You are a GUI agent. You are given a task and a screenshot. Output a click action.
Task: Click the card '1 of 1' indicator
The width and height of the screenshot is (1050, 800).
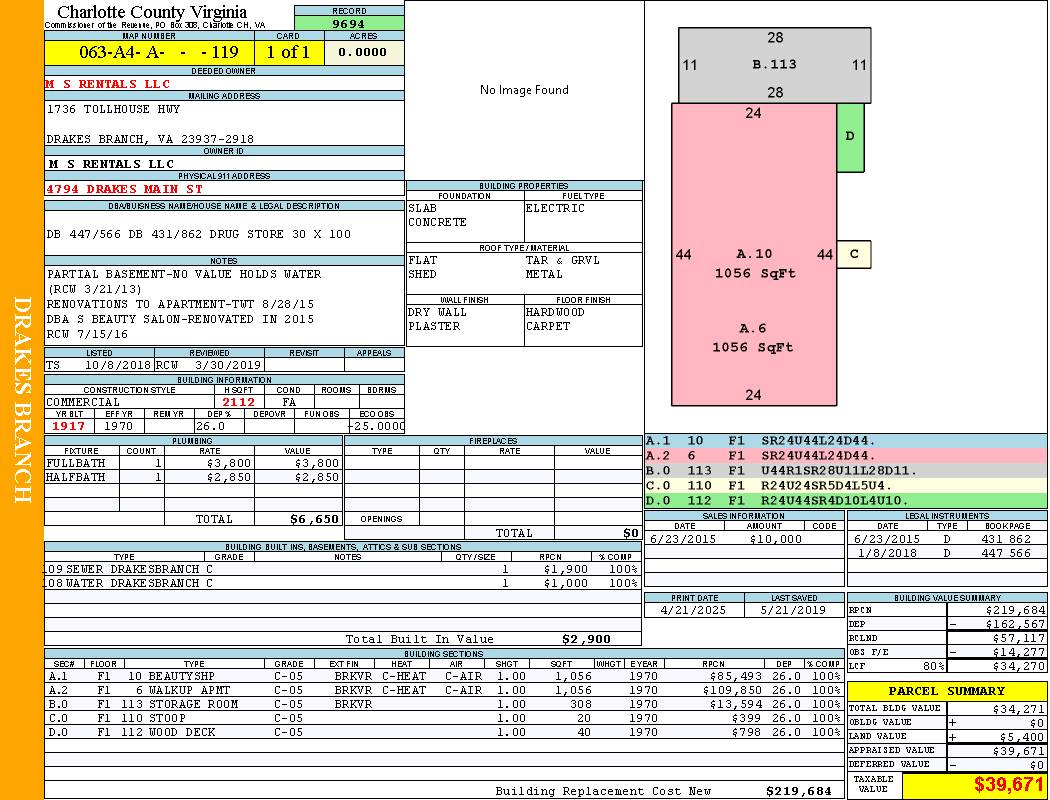click(x=289, y=53)
